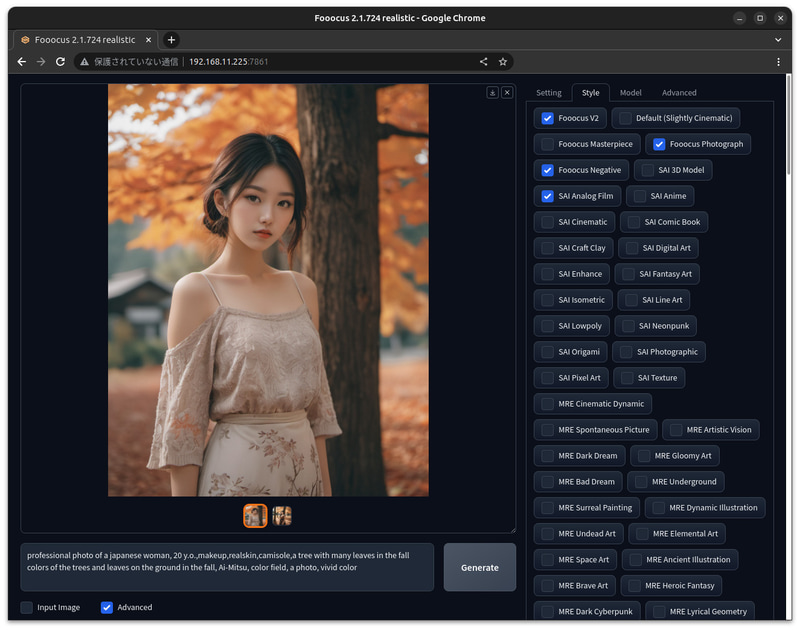
Task: Check the Input Image checkbox
Action: coord(27,607)
